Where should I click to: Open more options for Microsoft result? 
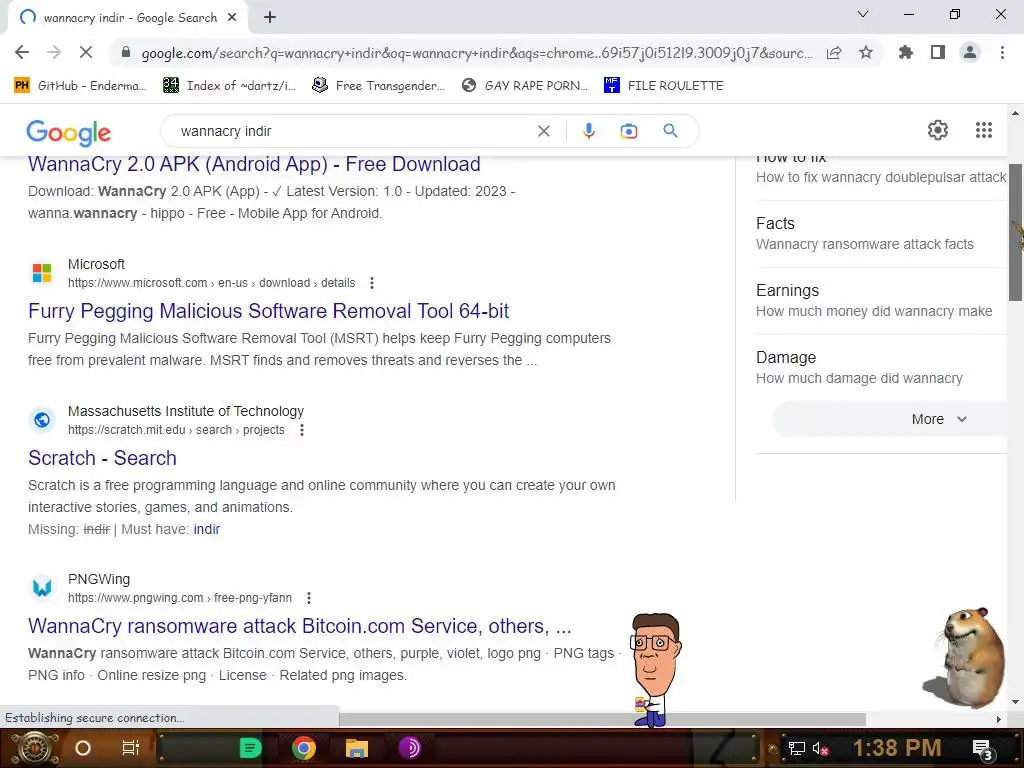click(x=372, y=283)
